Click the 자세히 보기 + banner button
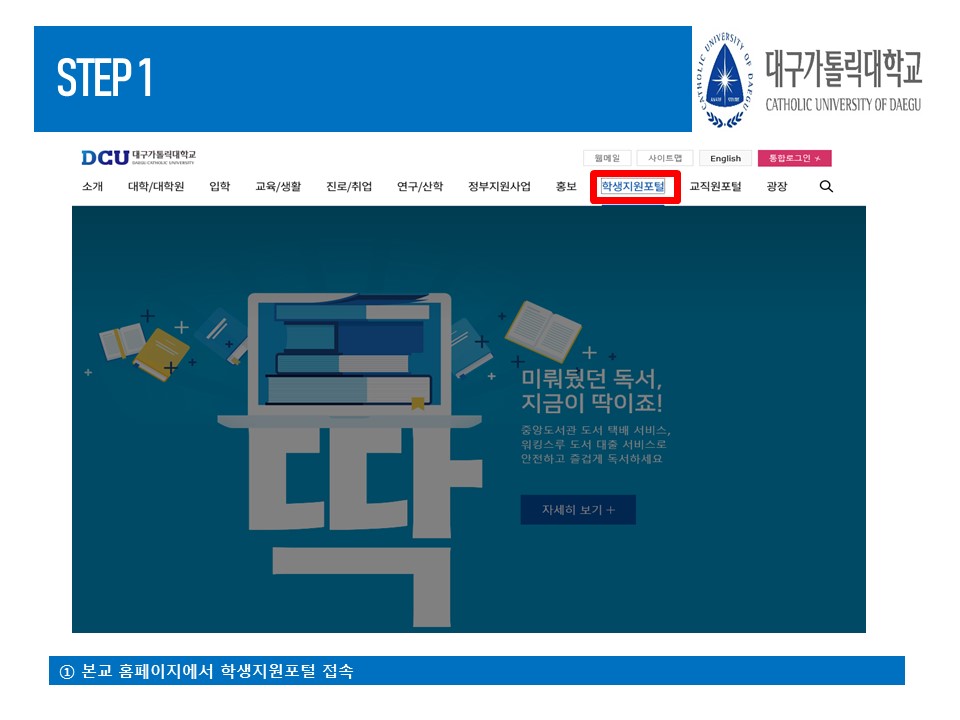This screenshot has width=960, height=720. coord(578,509)
